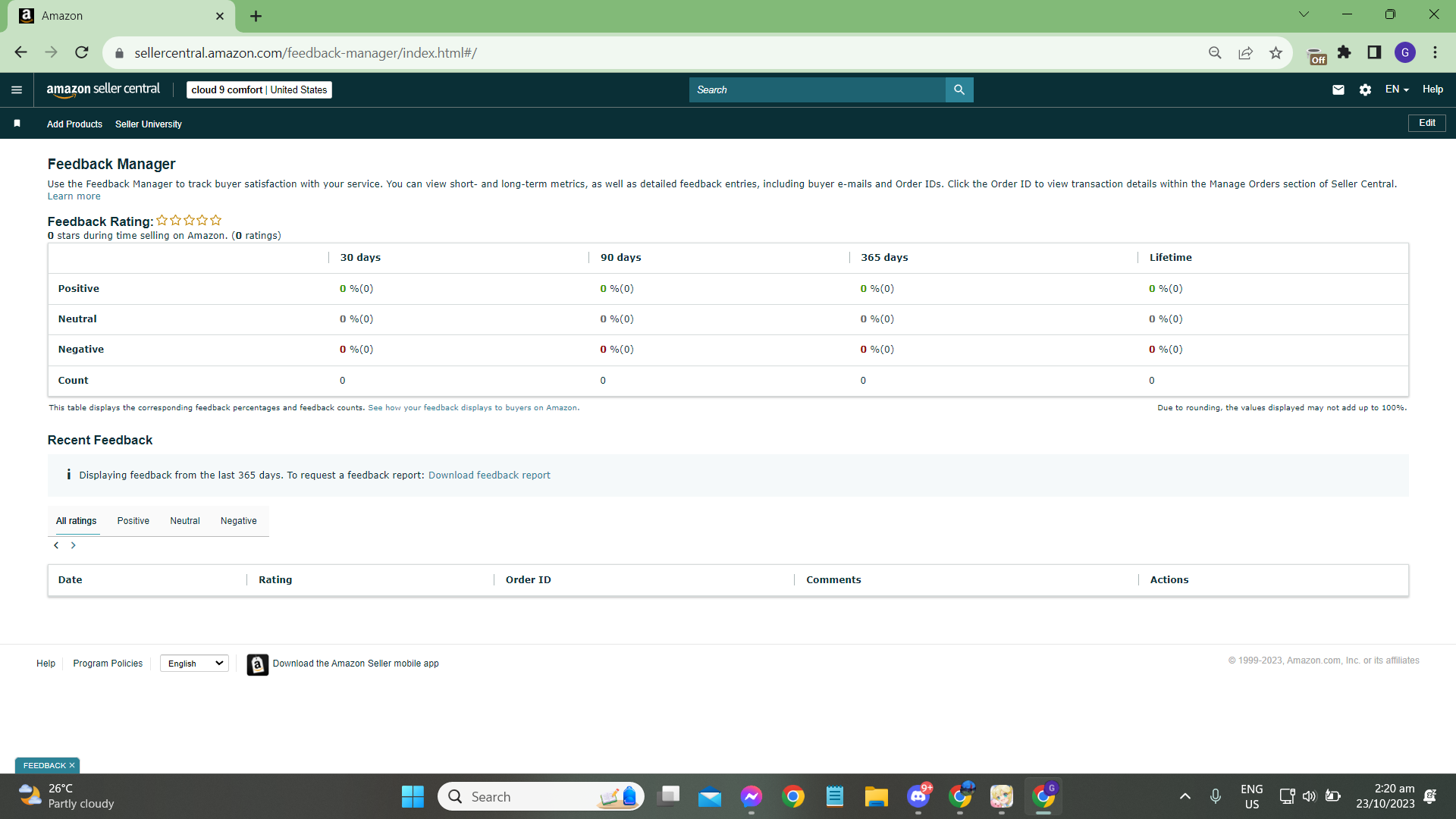Screen dimensions: 1456x819
Task: Click the Amazon Seller mobile app icon
Action: pyautogui.click(x=257, y=664)
